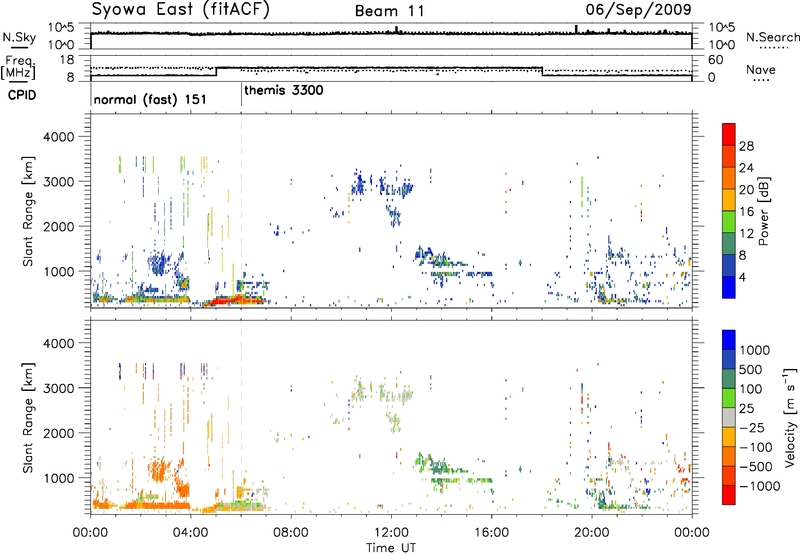
Task: Select the 'CPID' row label
Action: point(22,95)
